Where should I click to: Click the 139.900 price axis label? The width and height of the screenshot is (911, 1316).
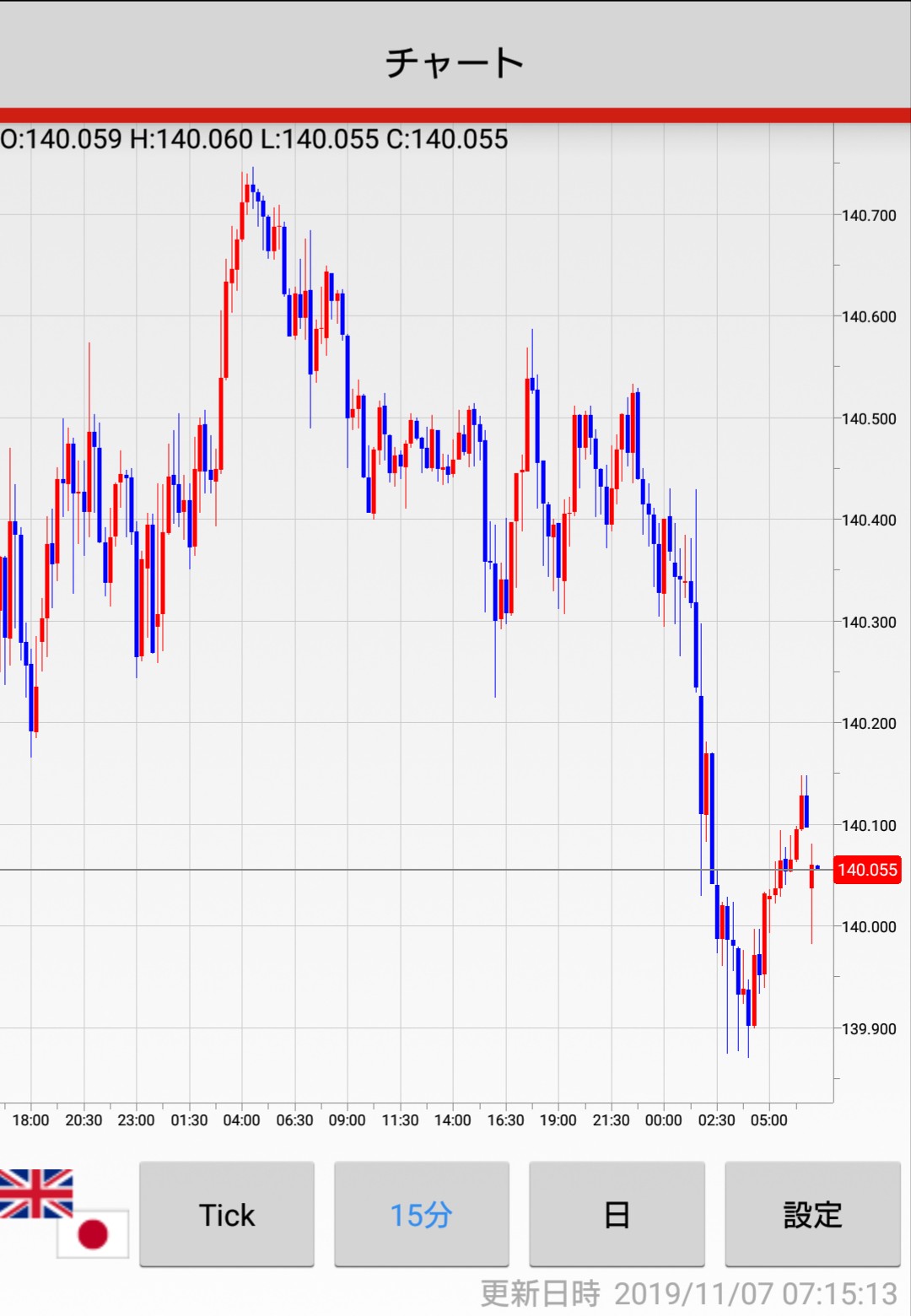869,1028
